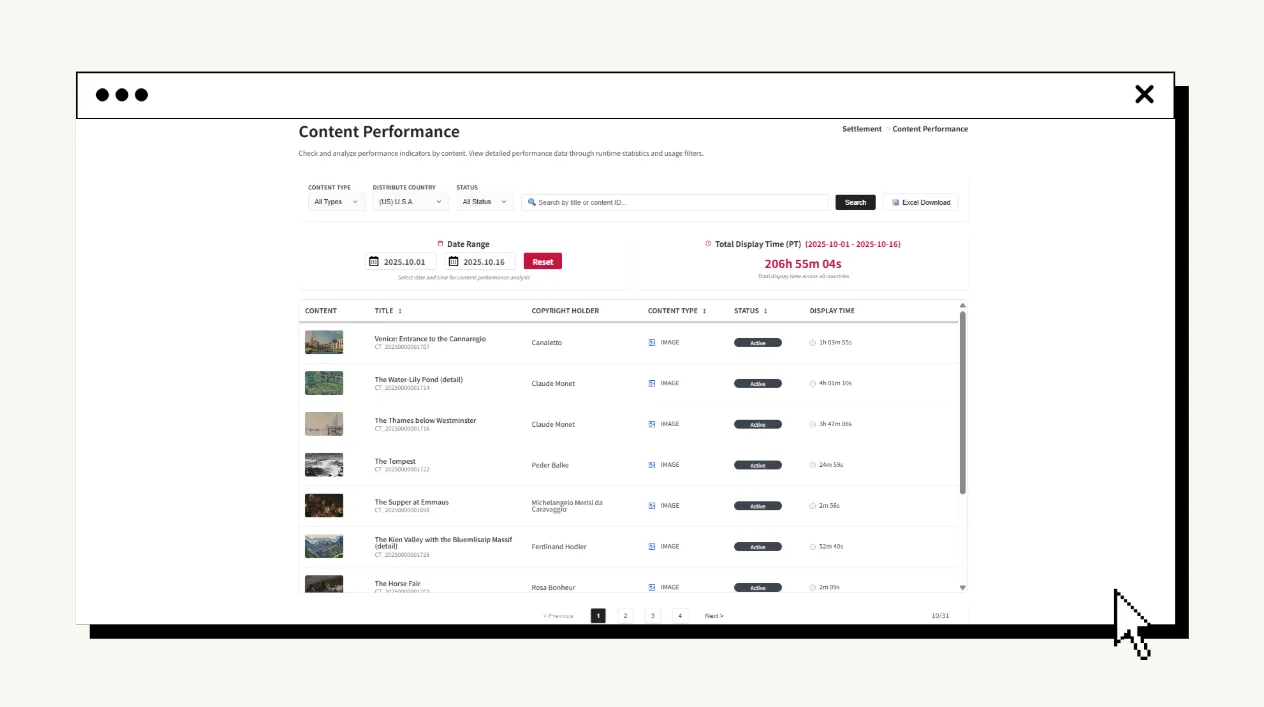This screenshot has height=707, width=1264.
Task: Click the black Search button
Action: pos(855,202)
